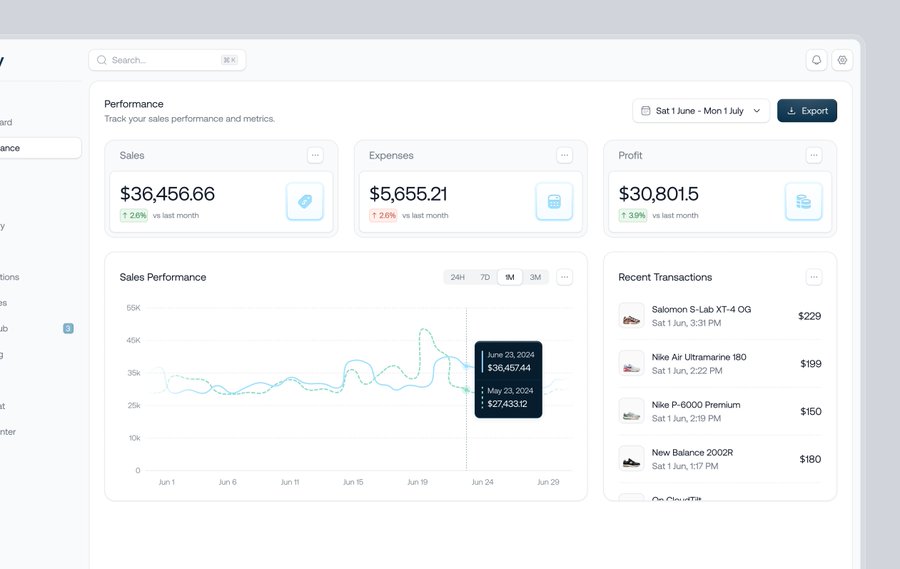Click the $36,456.66 sales value
This screenshot has height=569, width=900.
point(167,193)
